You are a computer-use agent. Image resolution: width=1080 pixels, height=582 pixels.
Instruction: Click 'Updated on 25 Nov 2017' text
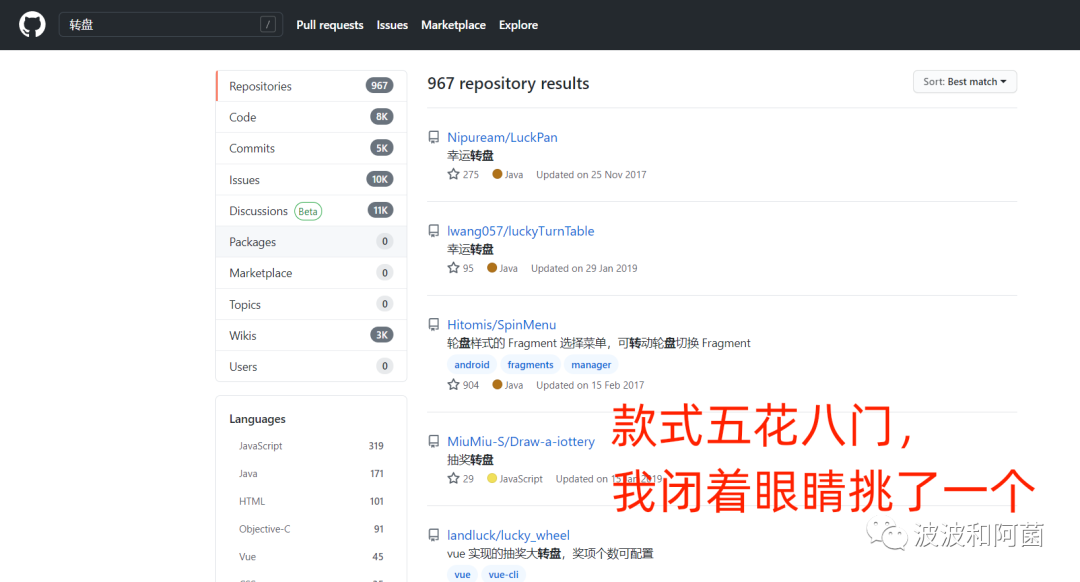click(x=591, y=174)
